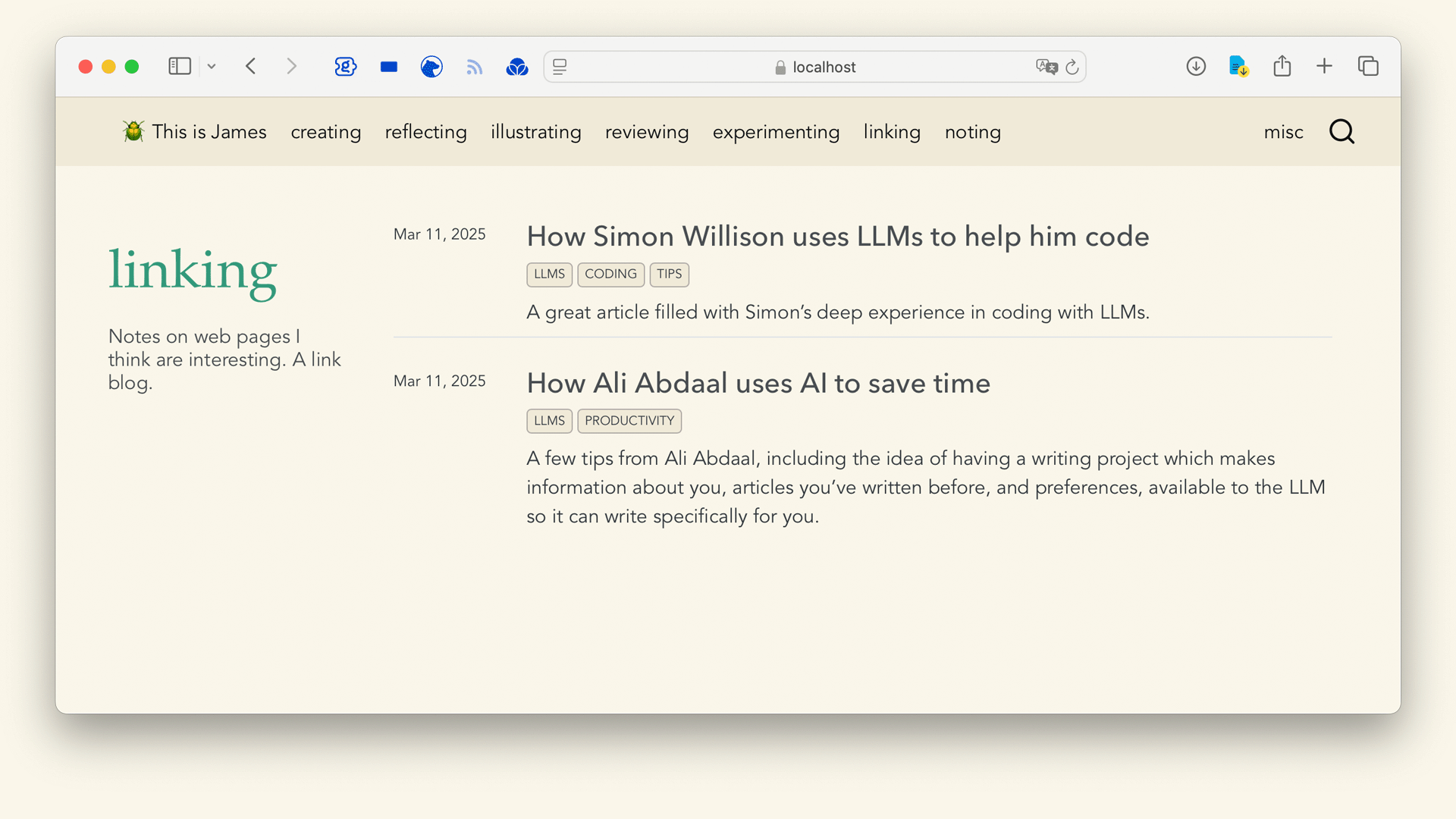
Task: Open the Simon Willison LLMs article link
Action: (x=837, y=237)
